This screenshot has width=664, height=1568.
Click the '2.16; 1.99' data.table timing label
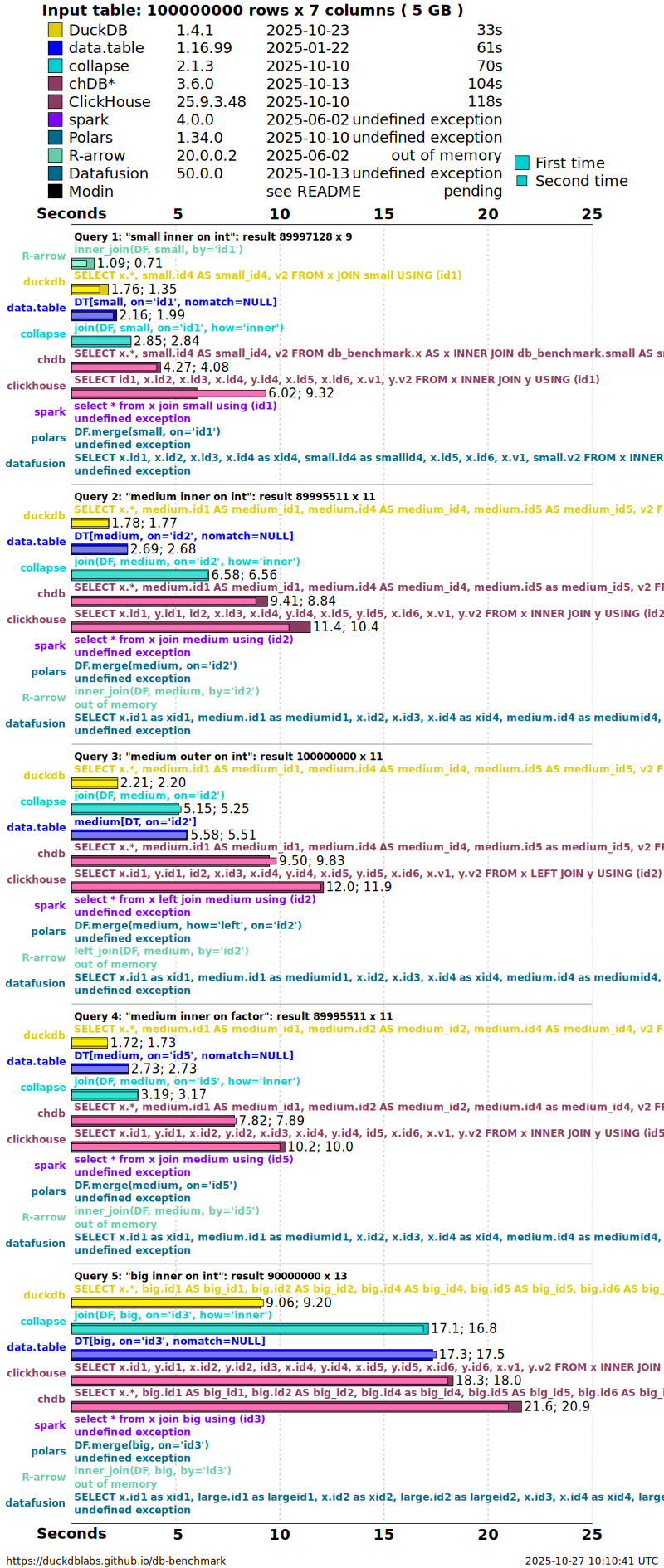click(x=152, y=315)
